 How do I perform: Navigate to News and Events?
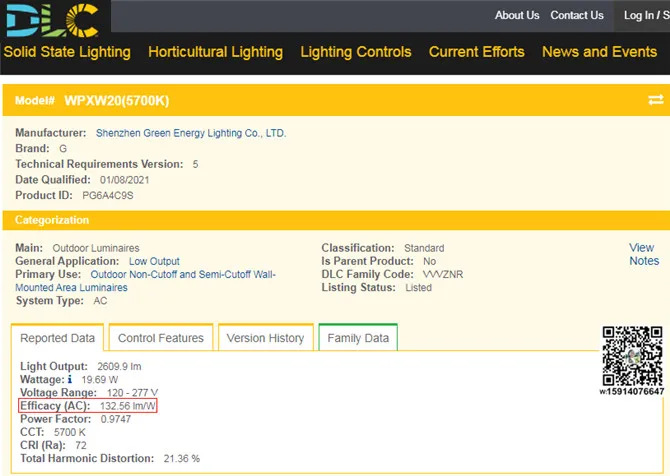599,52
